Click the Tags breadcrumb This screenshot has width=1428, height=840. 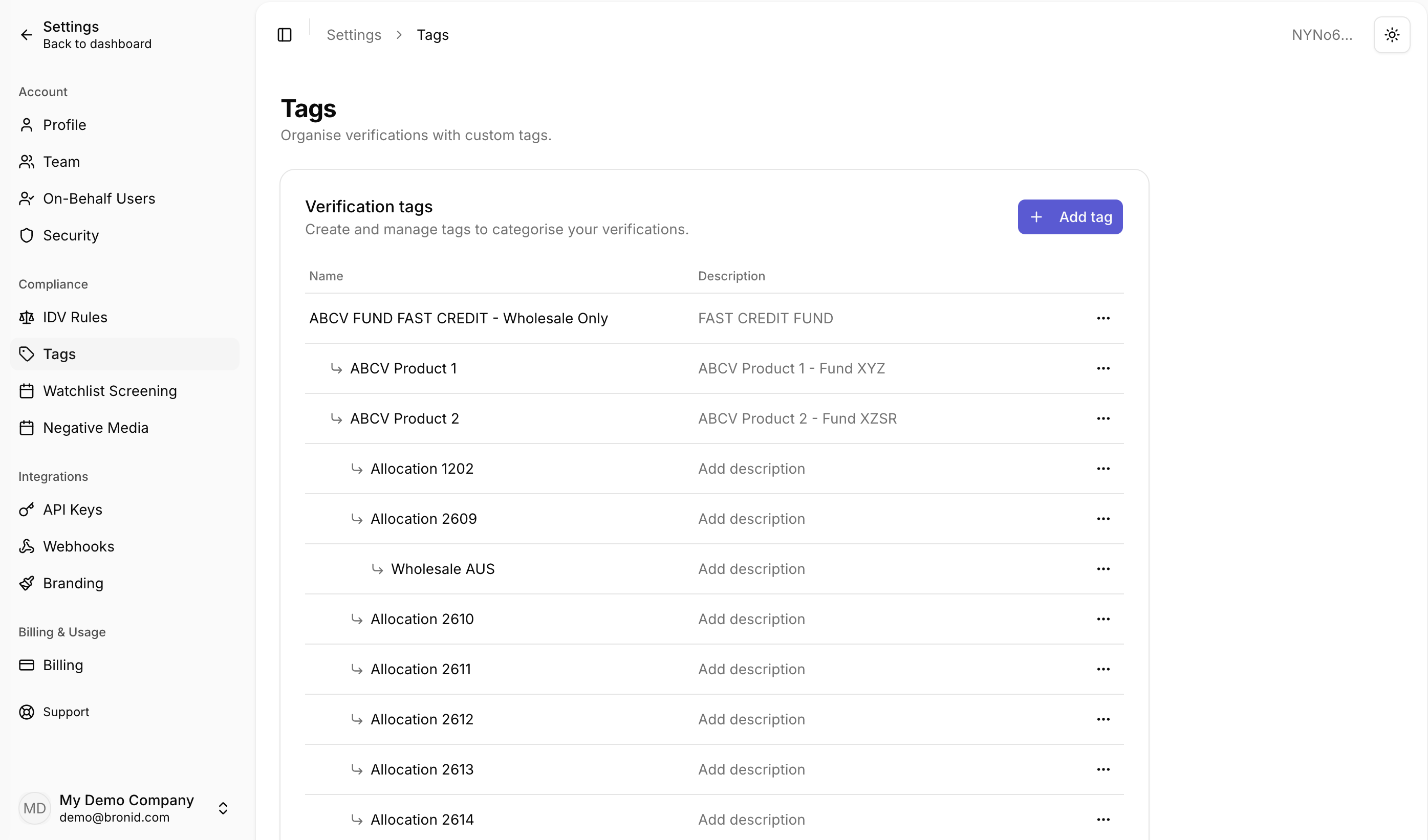tap(433, 35)
